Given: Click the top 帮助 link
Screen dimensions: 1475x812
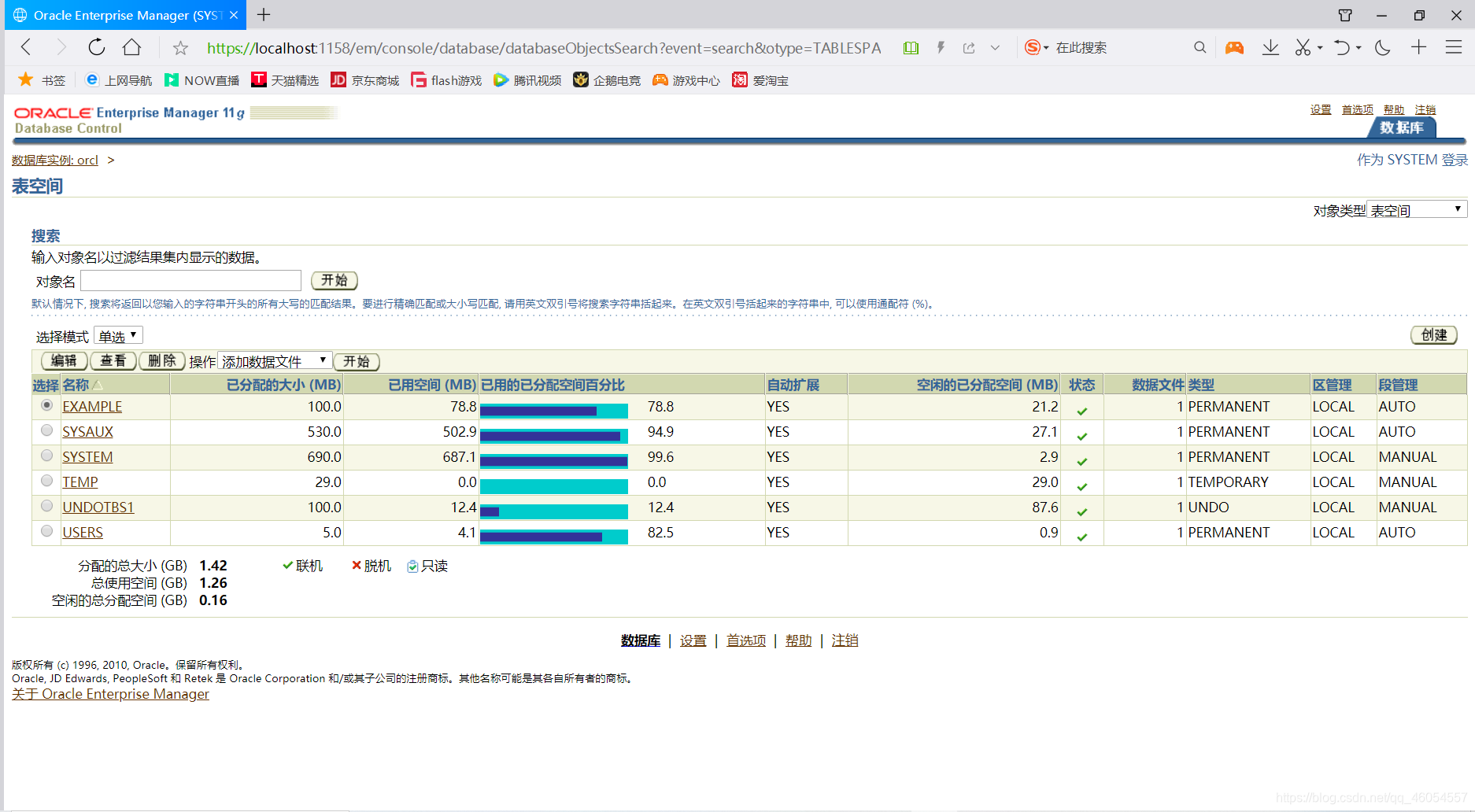Looking at the screenshot, I should point(1394,109).
